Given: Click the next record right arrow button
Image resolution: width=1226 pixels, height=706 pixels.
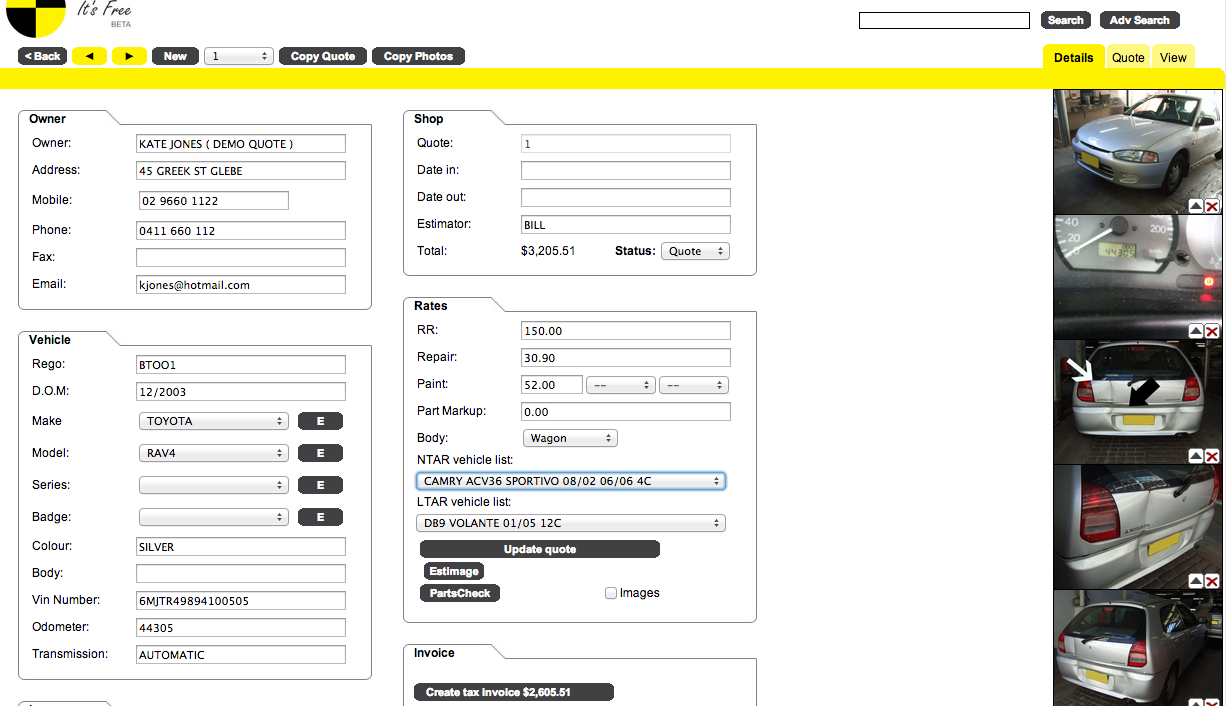Looking at the screenshot, I should click(x=129, y=56).
